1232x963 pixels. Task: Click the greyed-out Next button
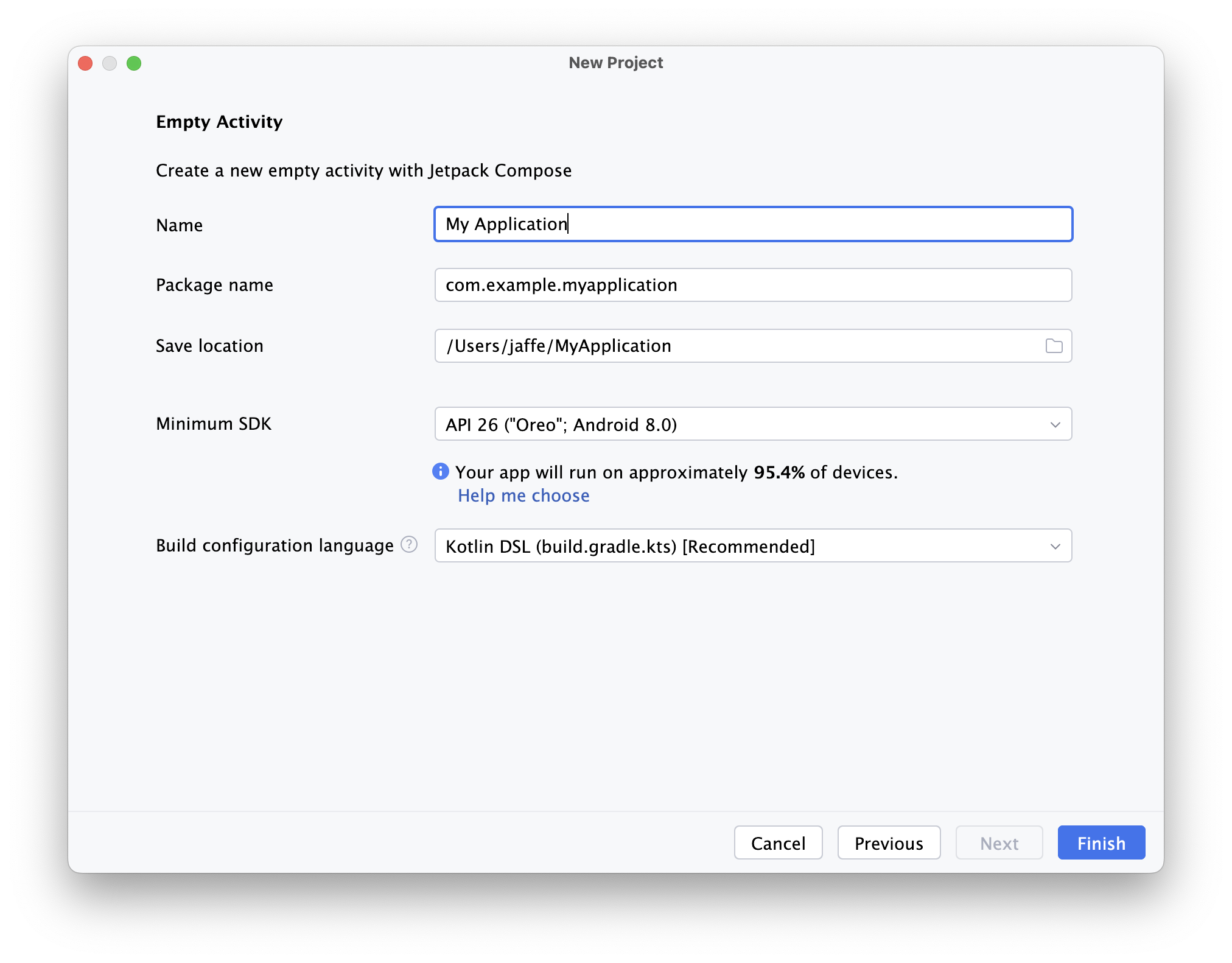click(999, 843)
